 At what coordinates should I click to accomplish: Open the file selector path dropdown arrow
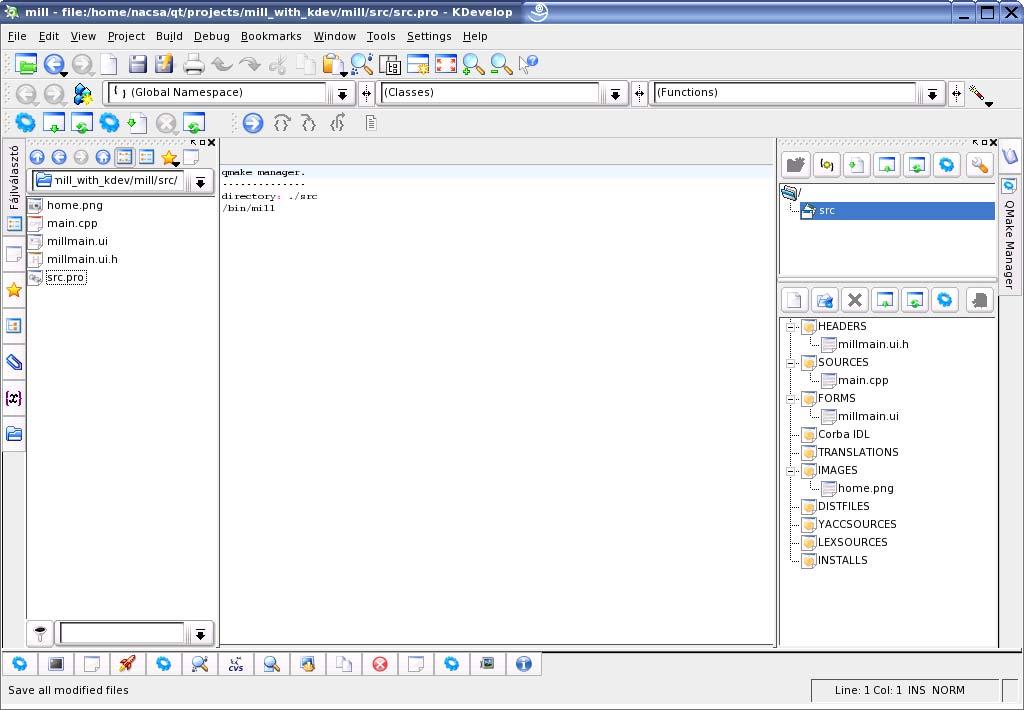tap(200, 182)
